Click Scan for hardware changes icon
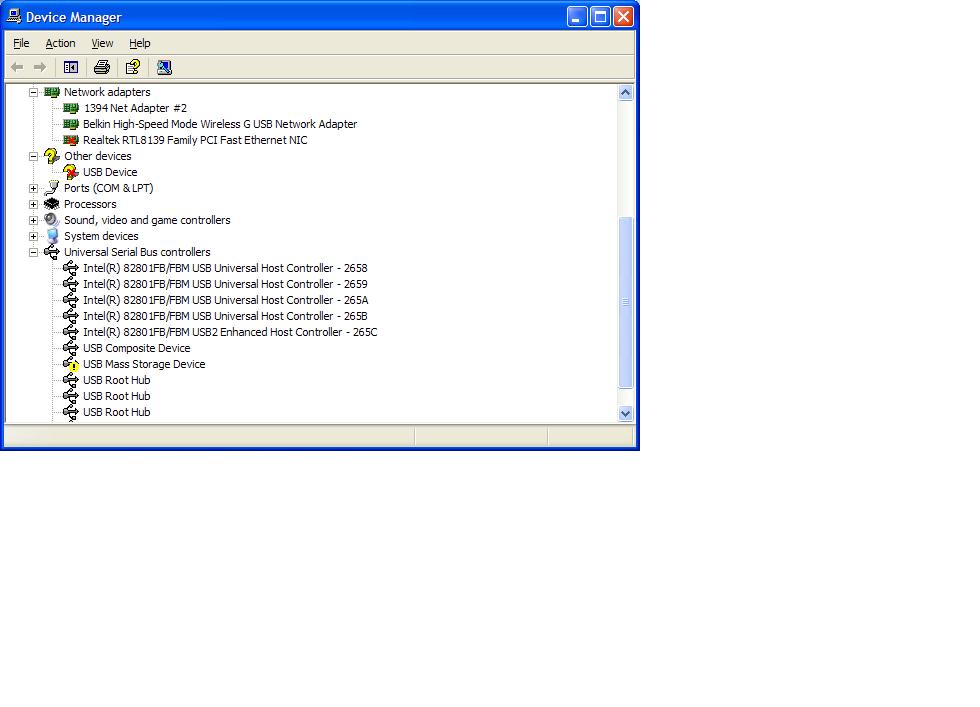The height and width of the screenshot is (707, 980). click(x=164, y=67)
